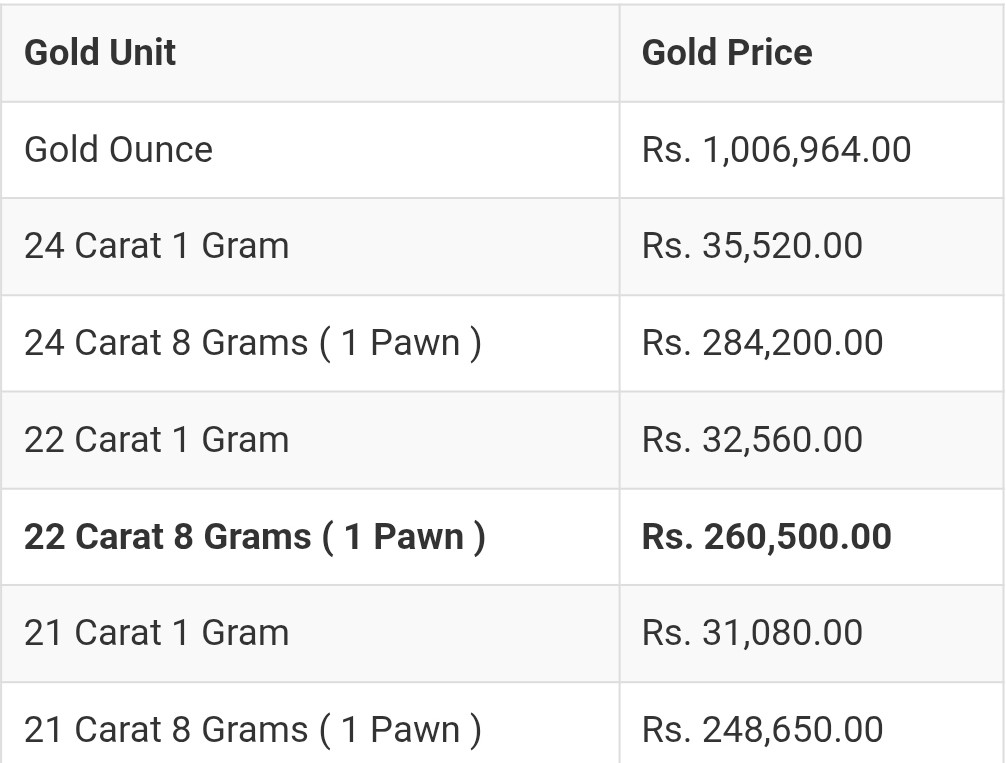Click the Gold Price column header
Image resolution: width=1006 pixels, height=763 pixels.
click(x=727, y=52)
